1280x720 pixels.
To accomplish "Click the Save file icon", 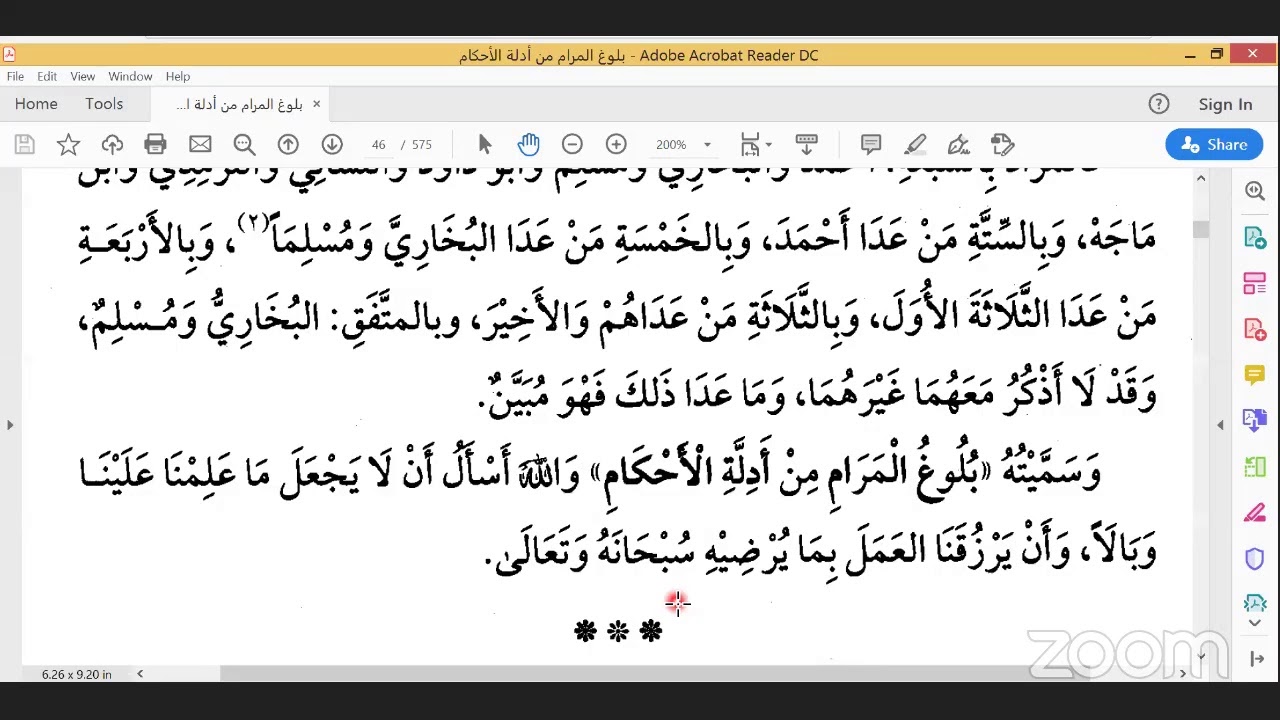I will coord(24,145).
